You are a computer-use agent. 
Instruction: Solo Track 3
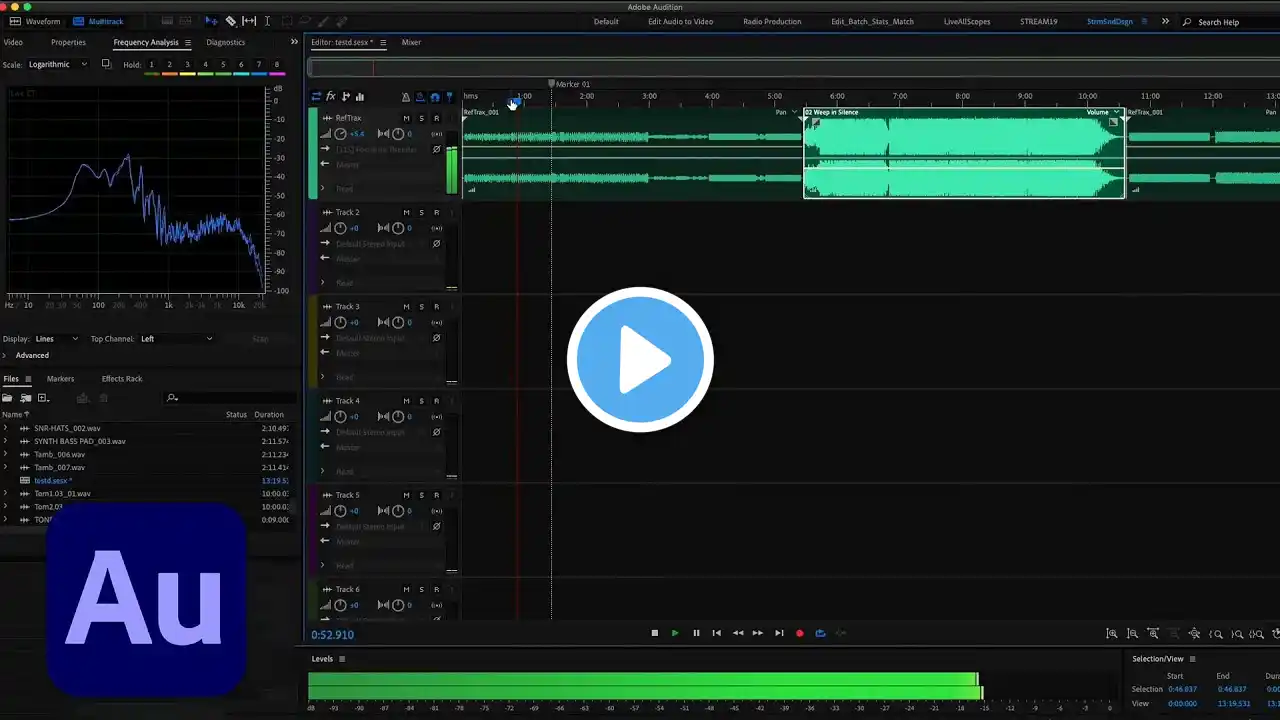(421, 306)
